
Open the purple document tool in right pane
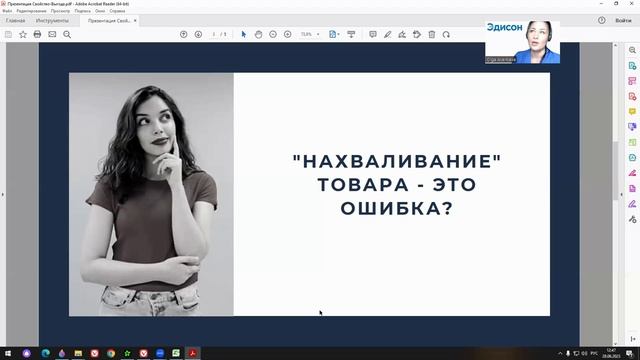tap(632, 189)
